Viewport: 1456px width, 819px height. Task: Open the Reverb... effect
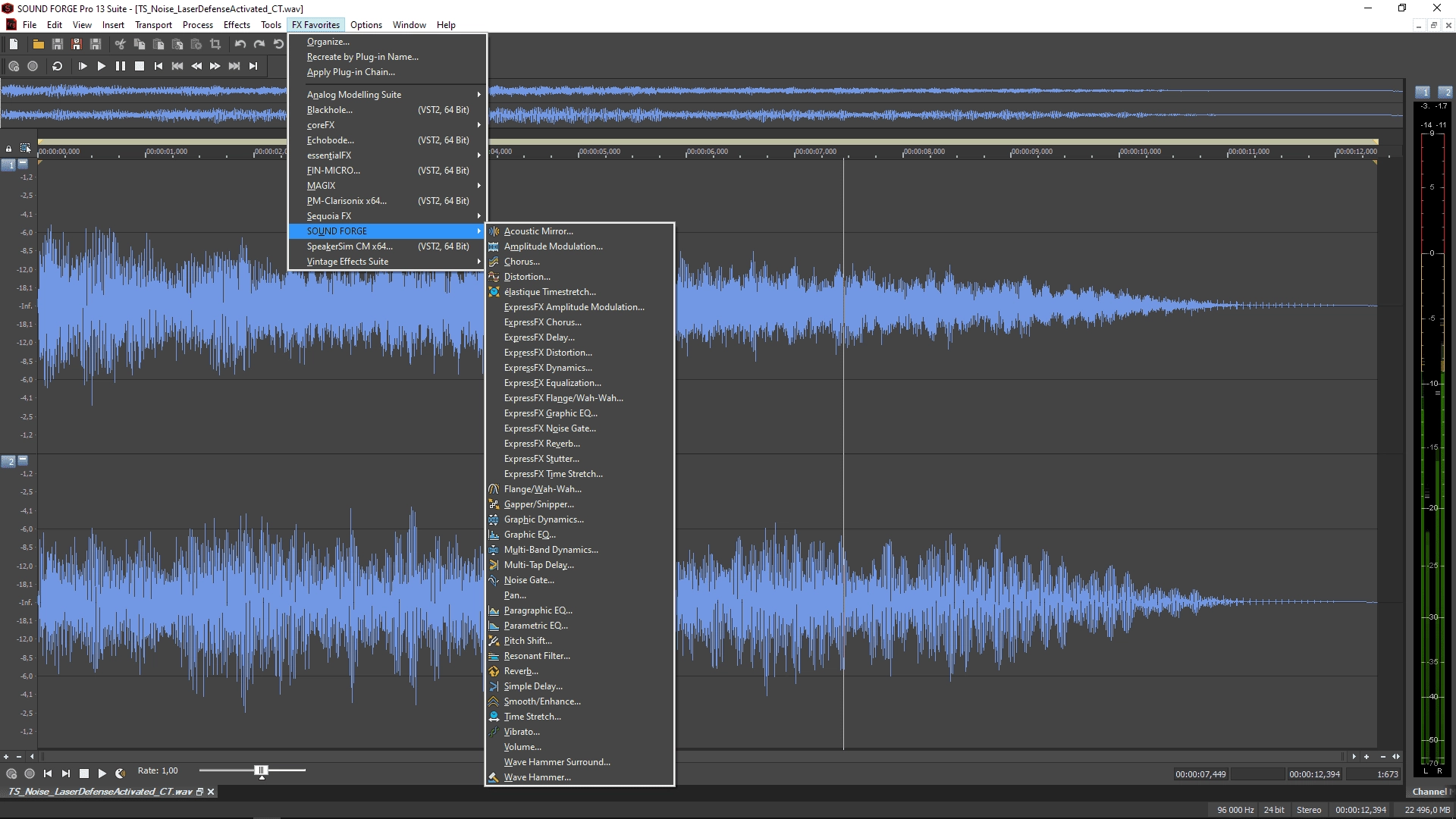coord(579,671)
